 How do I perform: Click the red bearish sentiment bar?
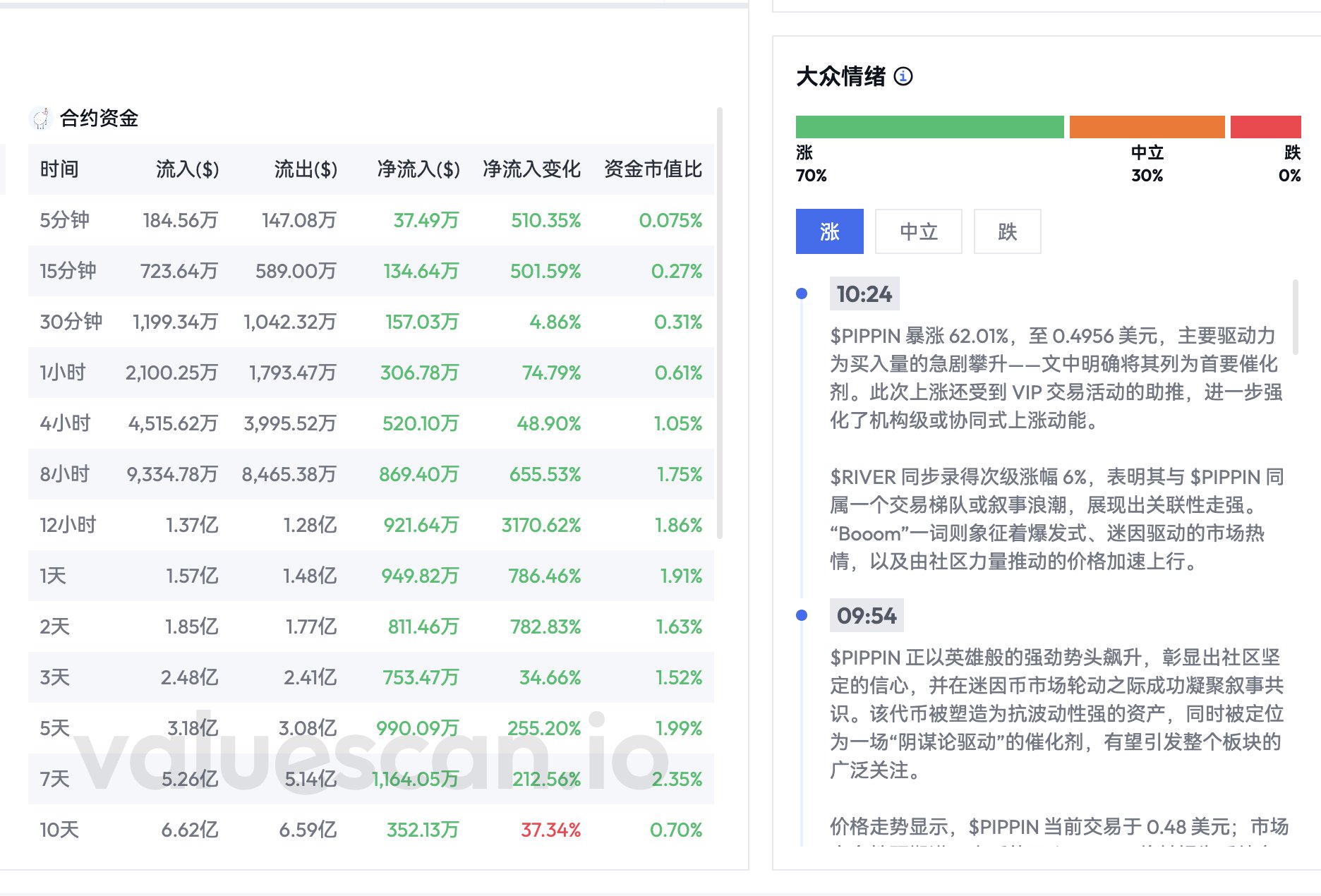(1265, 127)
